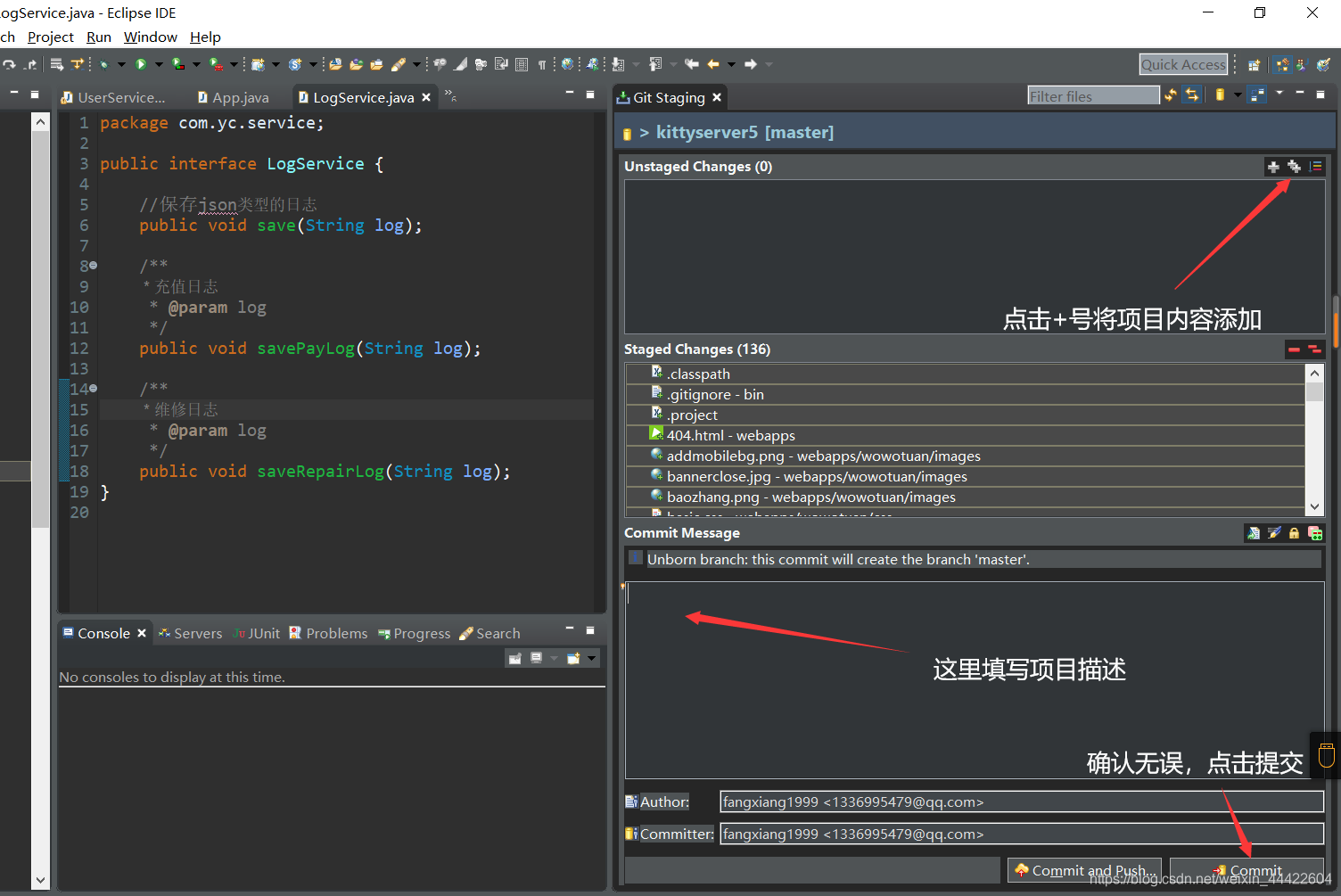Screen dimensions: 1341x896
Task: Open the dropdown next to Search flashlight icon
Action: (x=416, y=64)
